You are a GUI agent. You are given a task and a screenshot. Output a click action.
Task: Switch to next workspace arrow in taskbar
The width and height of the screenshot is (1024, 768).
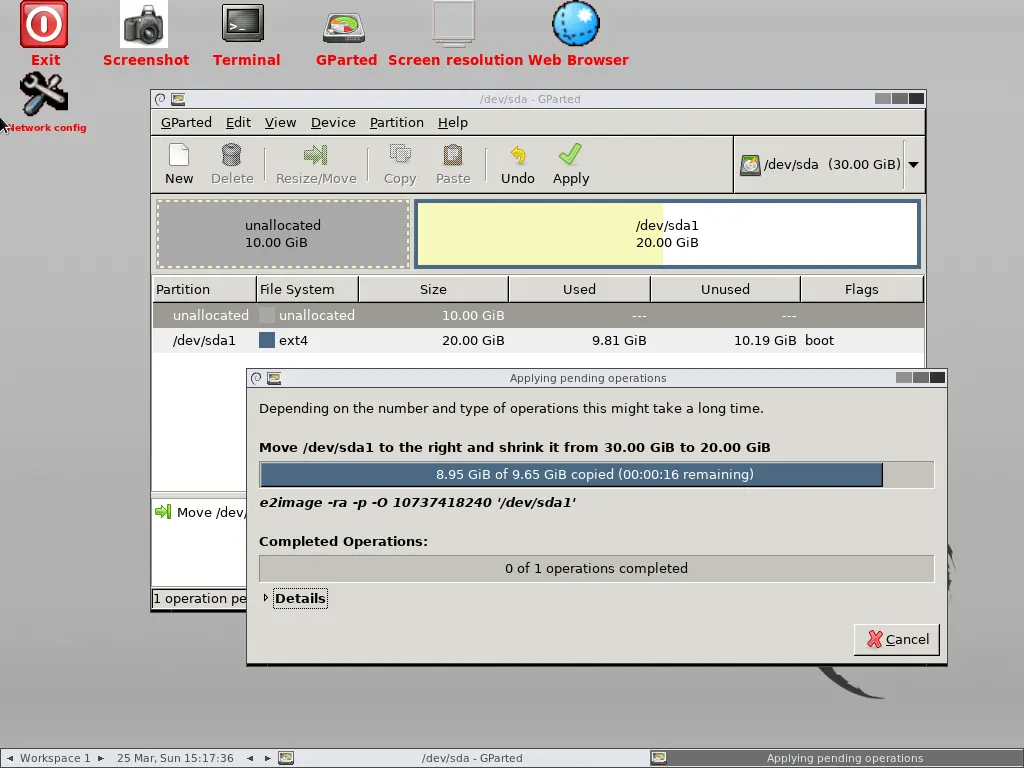coord(101,758)
